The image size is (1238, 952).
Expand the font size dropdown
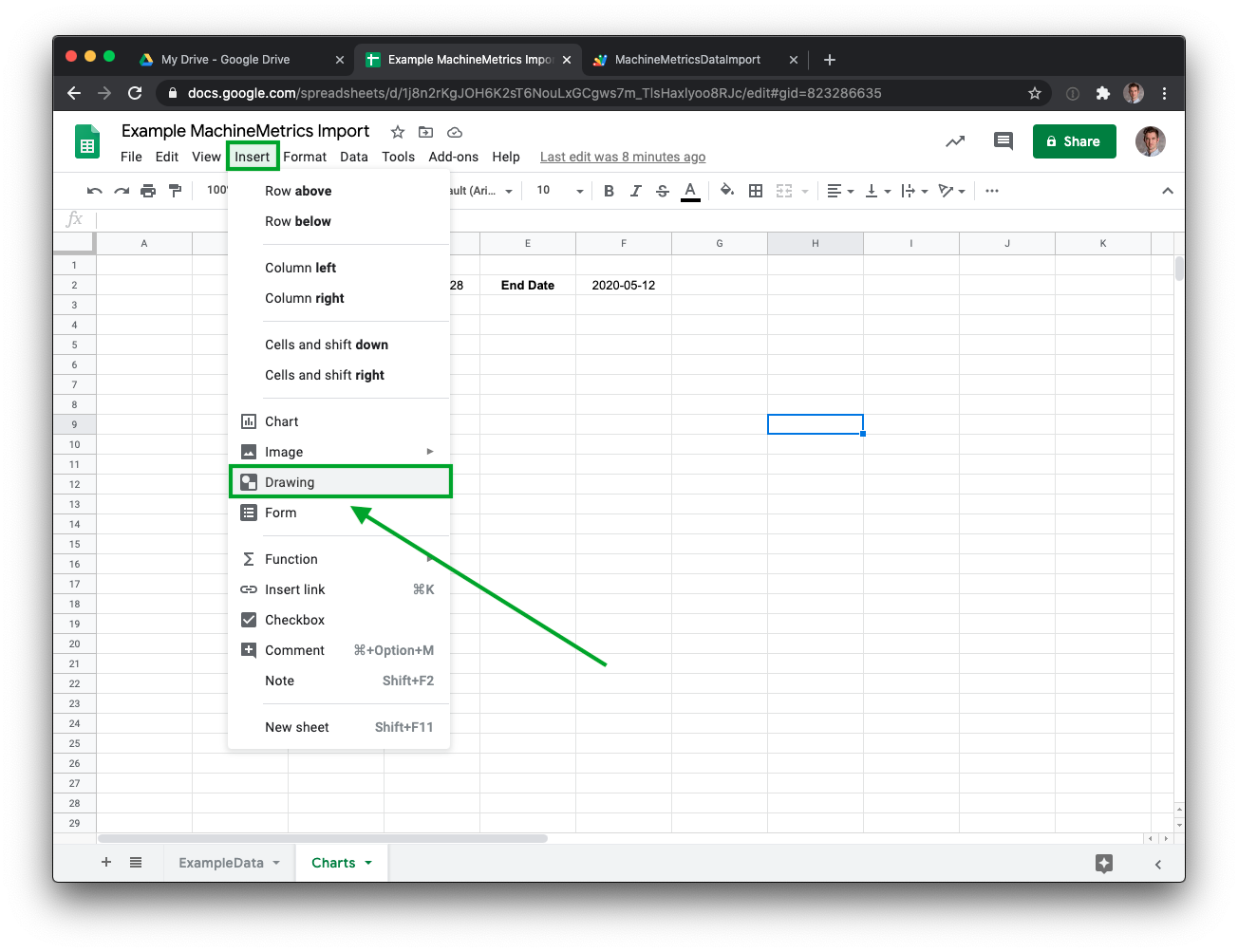click(579, 191)
